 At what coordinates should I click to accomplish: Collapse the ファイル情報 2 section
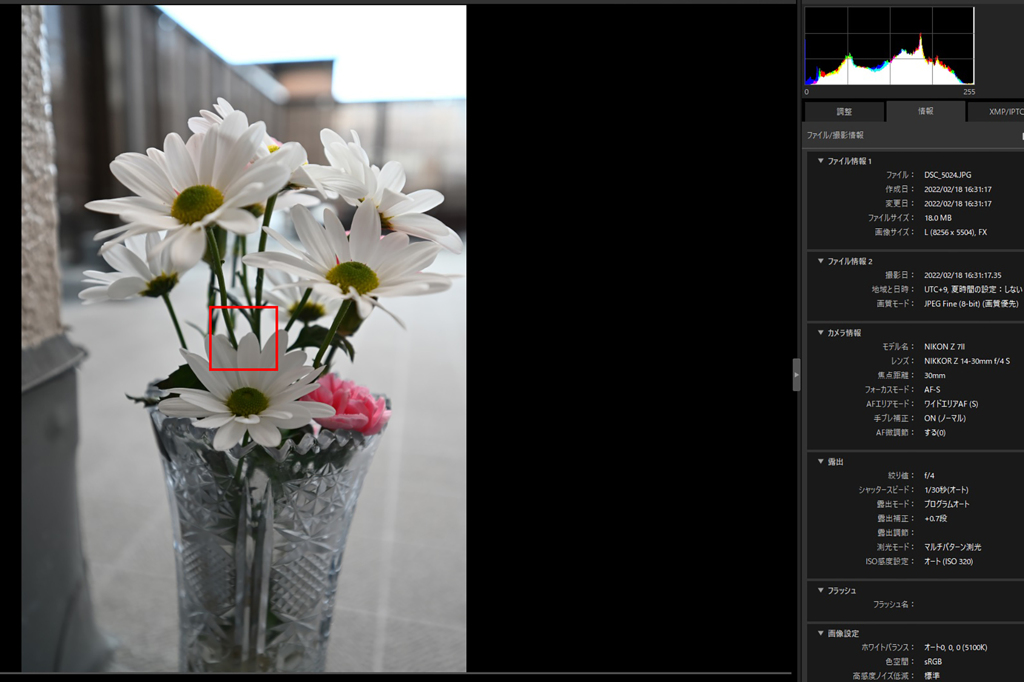(x=821, y=261)
